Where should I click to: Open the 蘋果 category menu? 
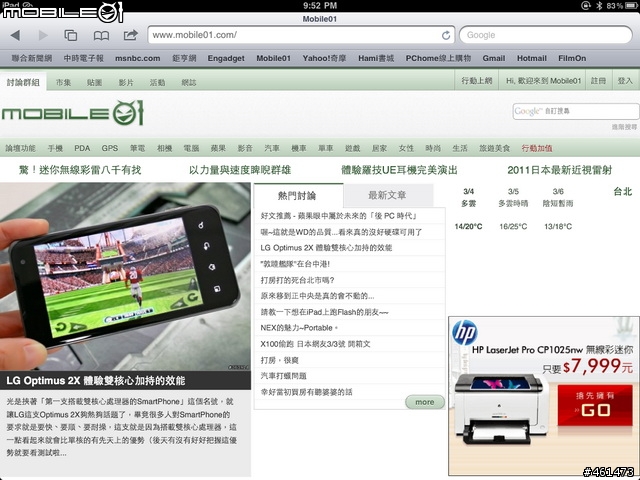[218, 148]
